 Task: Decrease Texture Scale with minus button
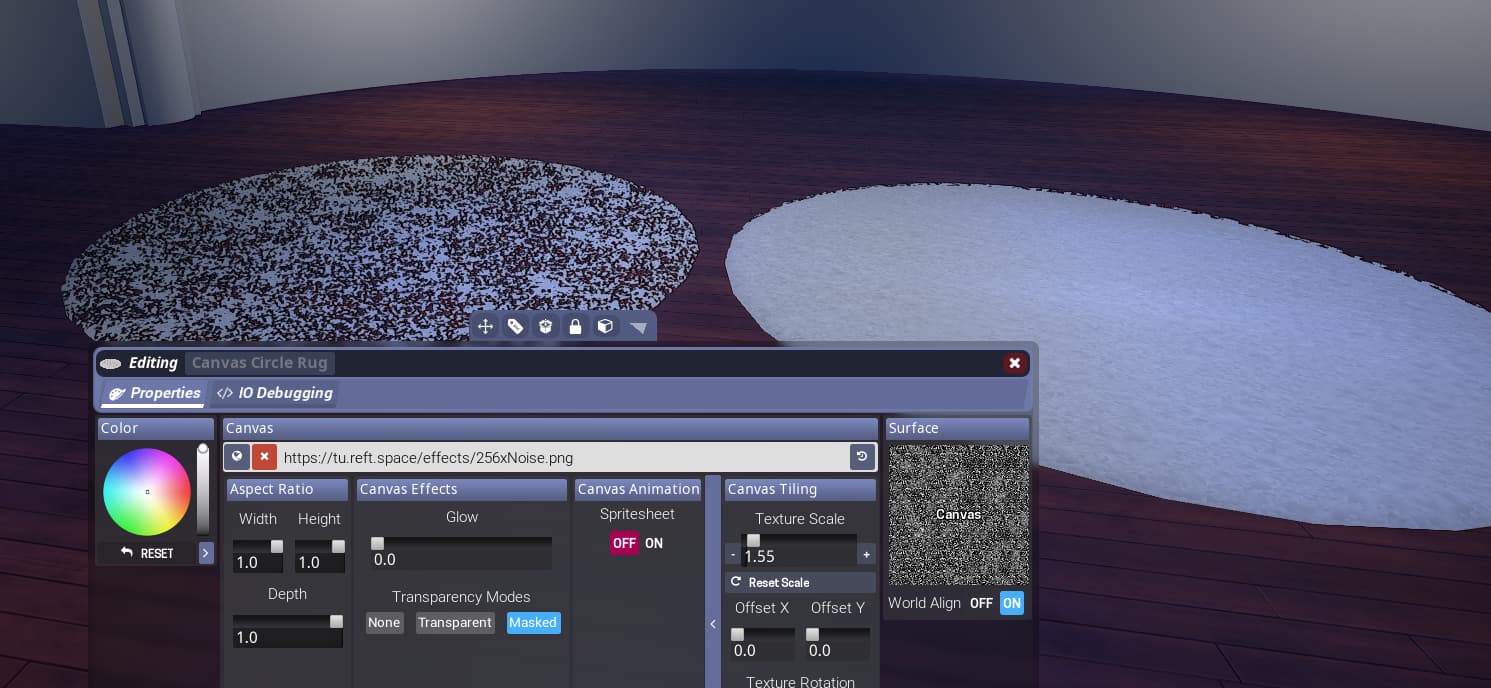click(733, 554)
